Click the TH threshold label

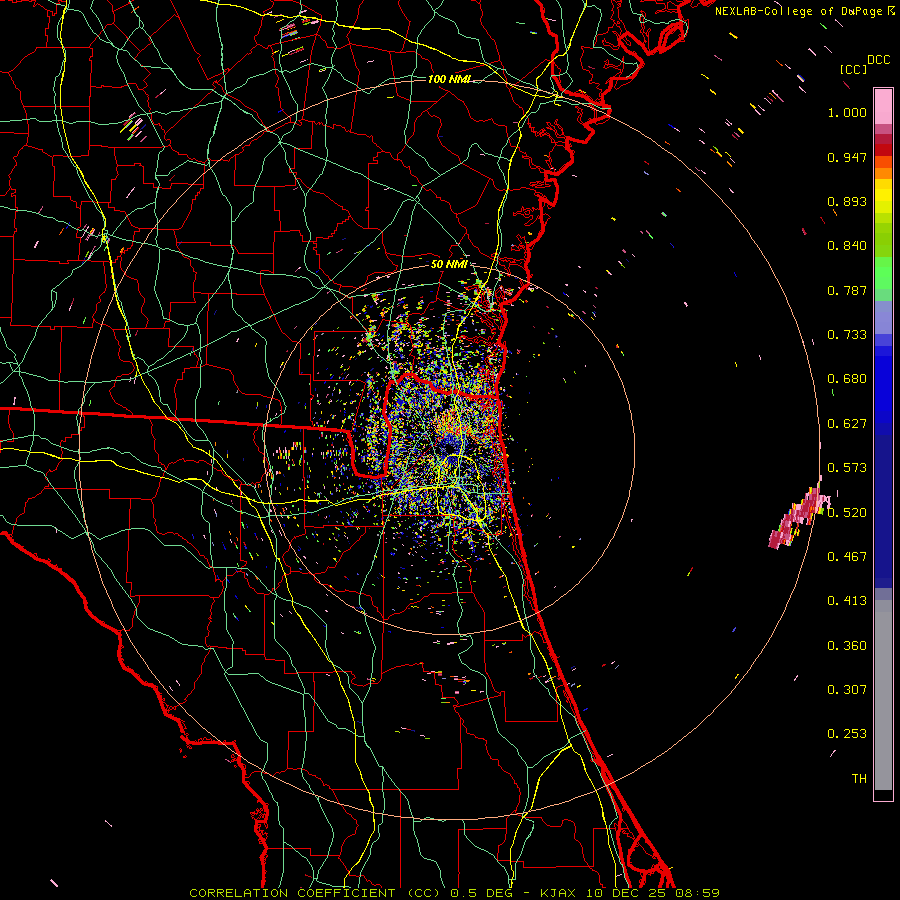(859, 779)
